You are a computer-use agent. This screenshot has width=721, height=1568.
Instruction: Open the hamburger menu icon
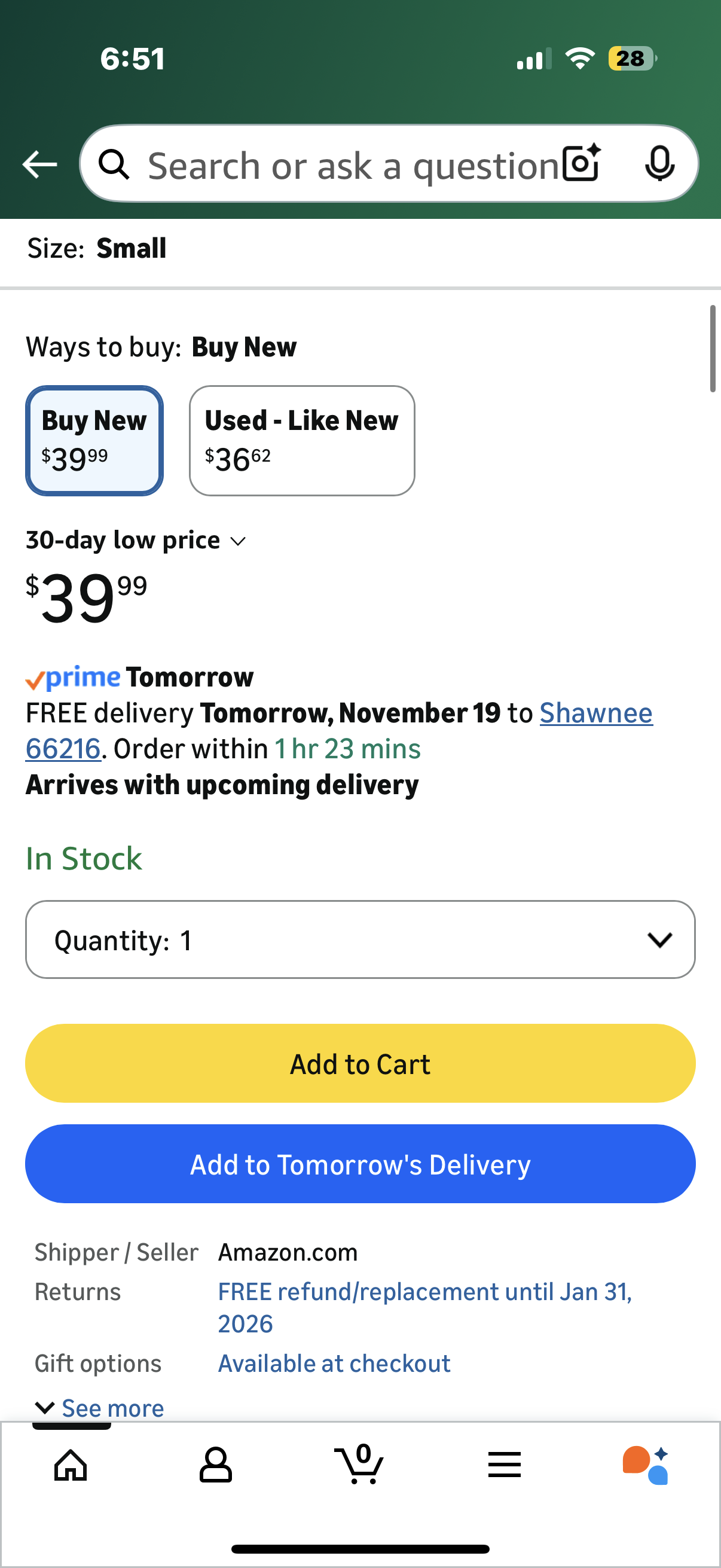point(505,1465)
